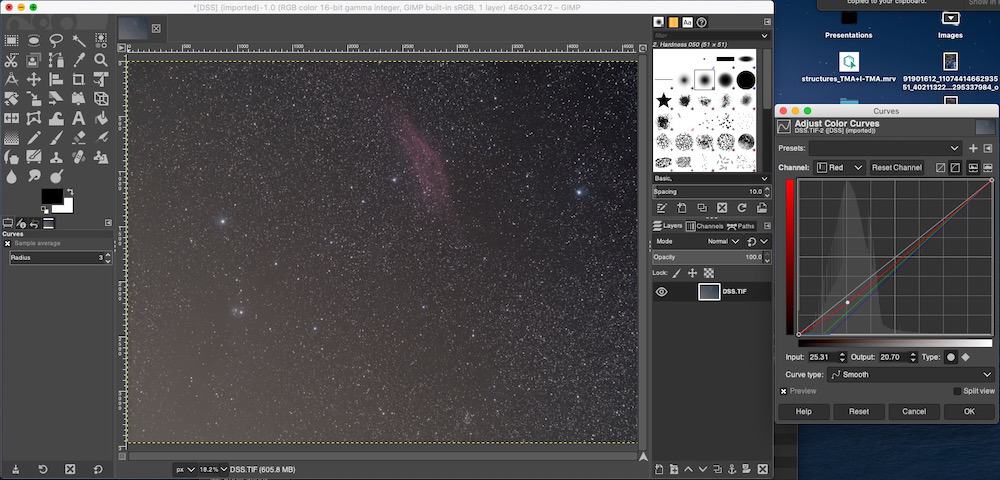
Task: Click the Reset Channel button
Action: coord(896,168)
